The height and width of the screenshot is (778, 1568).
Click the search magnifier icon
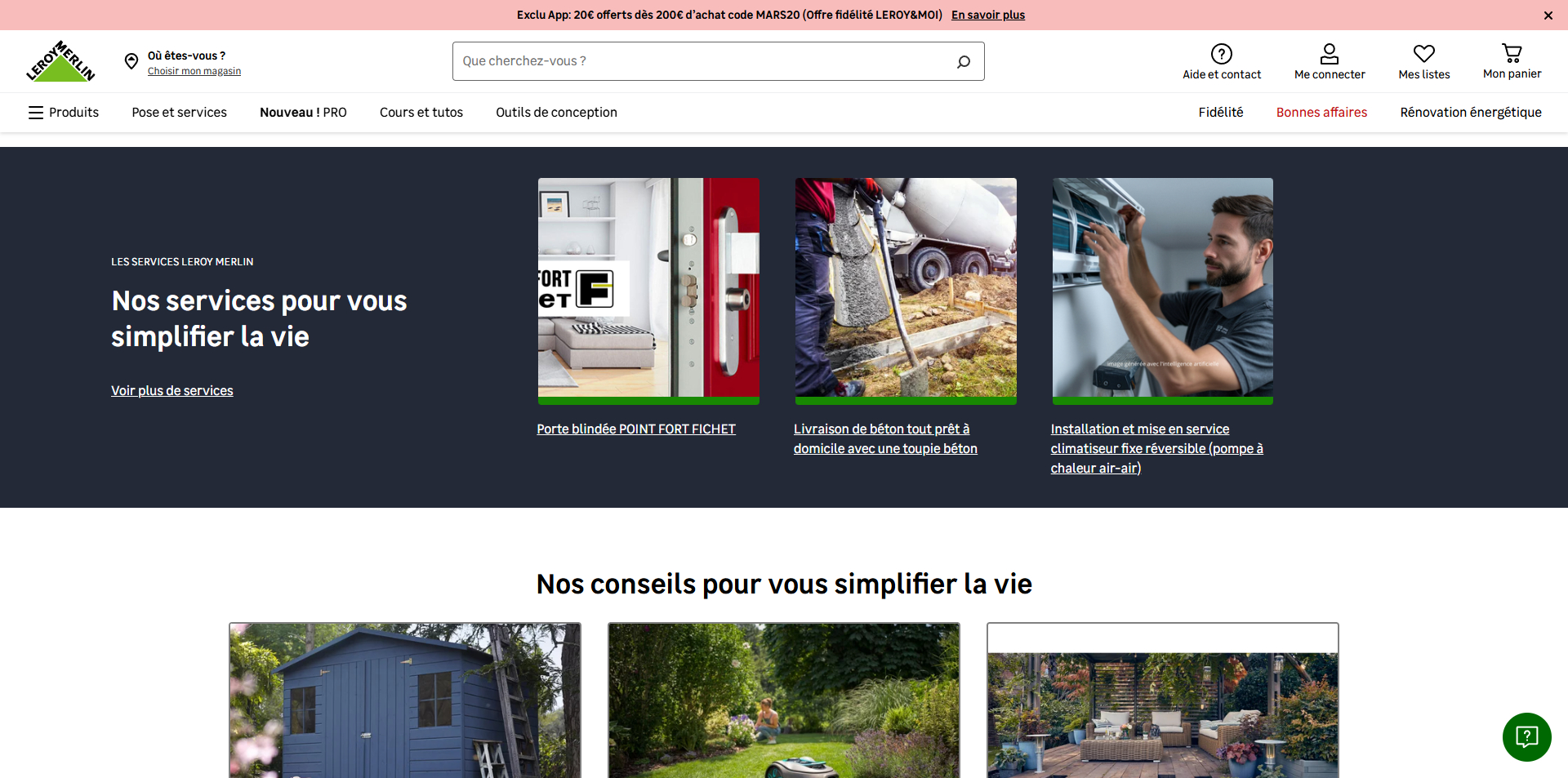964,61
